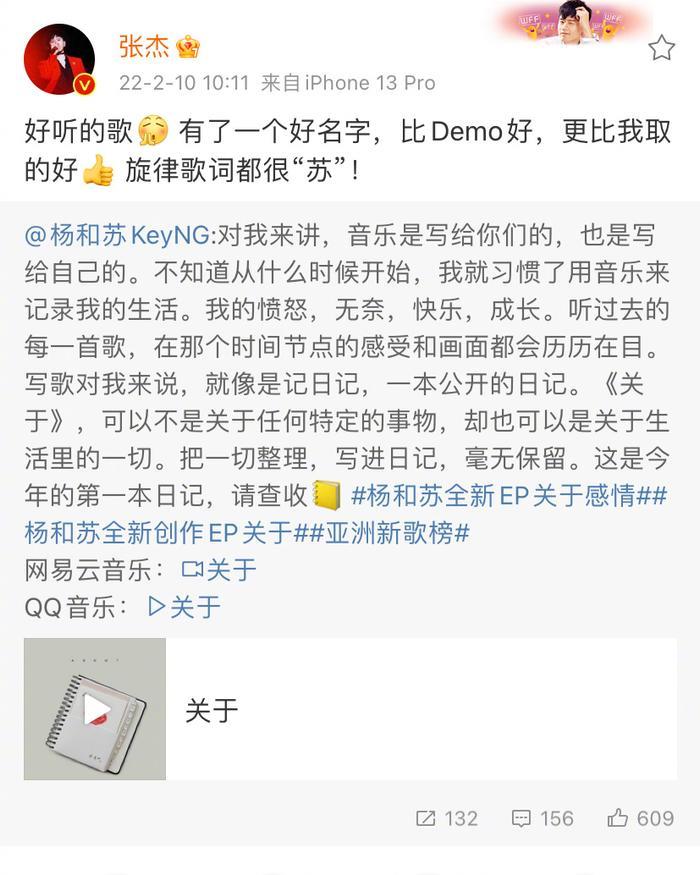The width and height of the screenshot is (700, 875).
Task: Open the 关于 music card title
Action: (212, 711)
